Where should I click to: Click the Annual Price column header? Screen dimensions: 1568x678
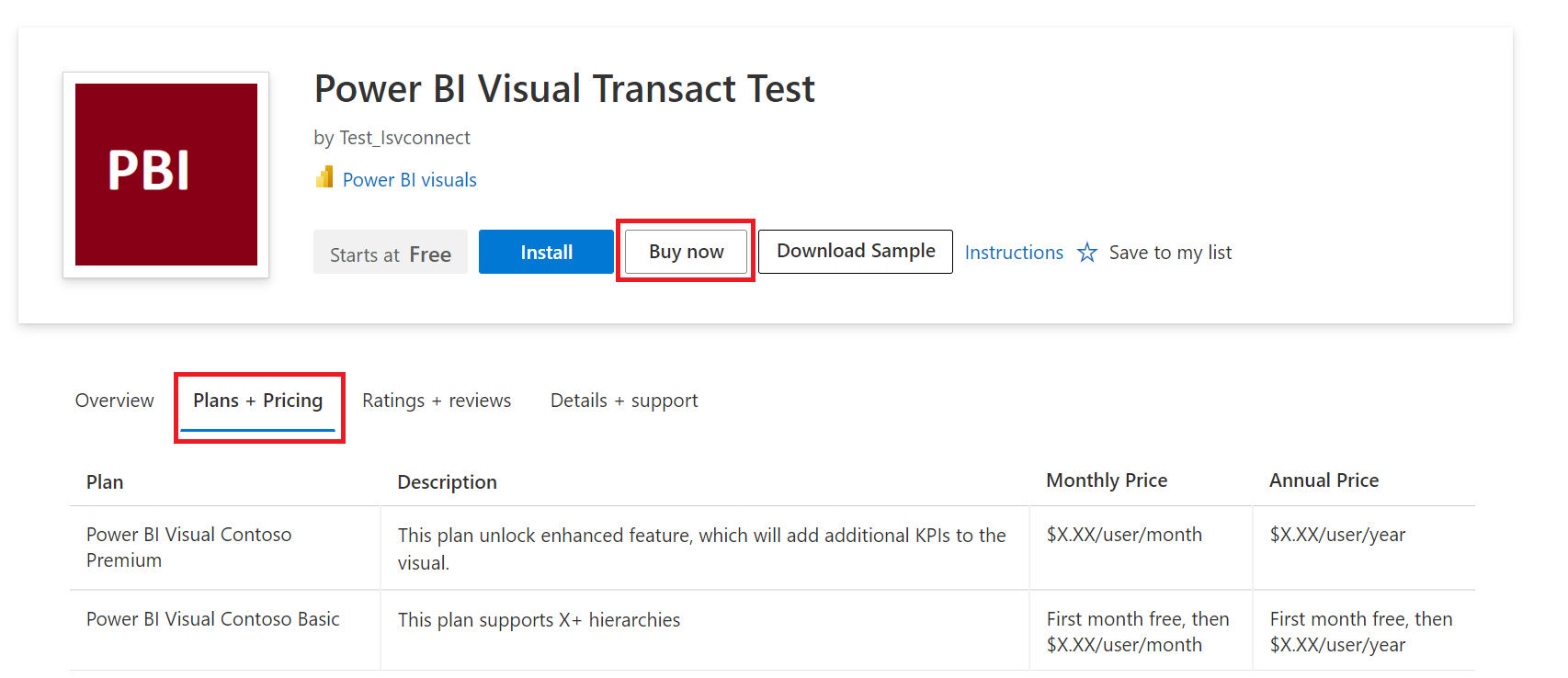click(1324, 480)
